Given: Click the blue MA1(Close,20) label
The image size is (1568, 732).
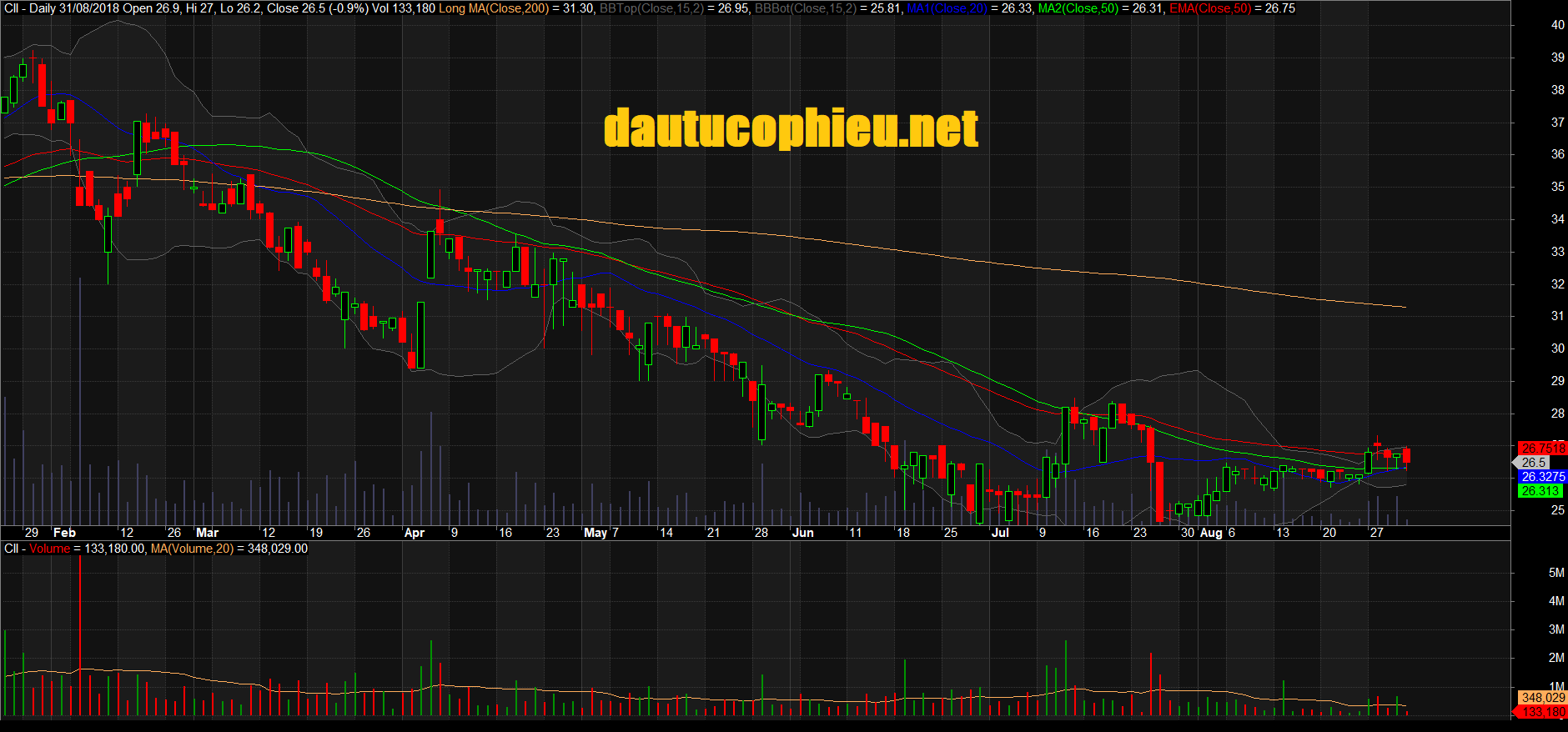Looking at the screenshot, I should point(947,8).
